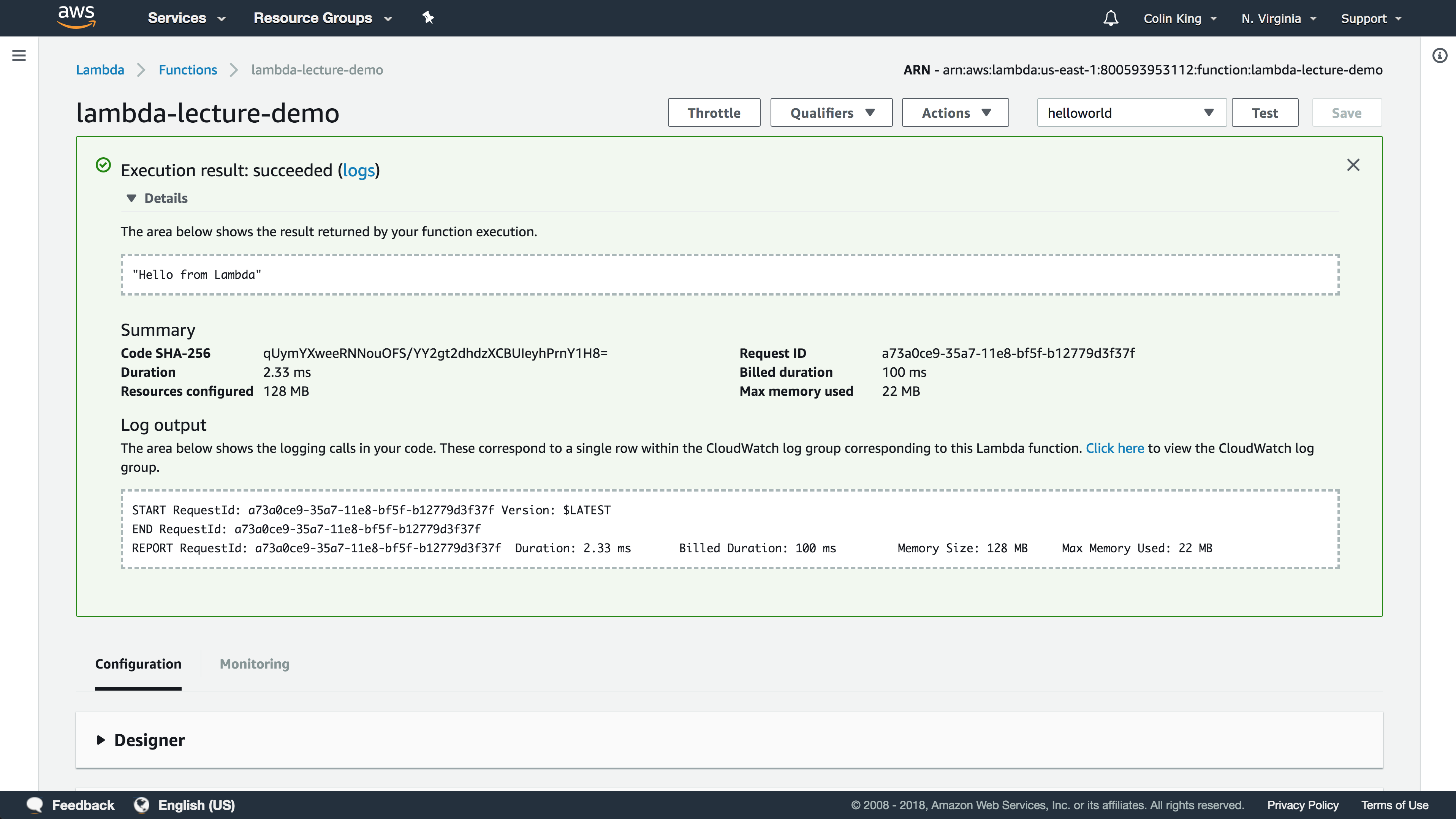Screen dimensions: 1456x819
Task: Click the info circle icon at right edge
Action: tap(1440, 55)
